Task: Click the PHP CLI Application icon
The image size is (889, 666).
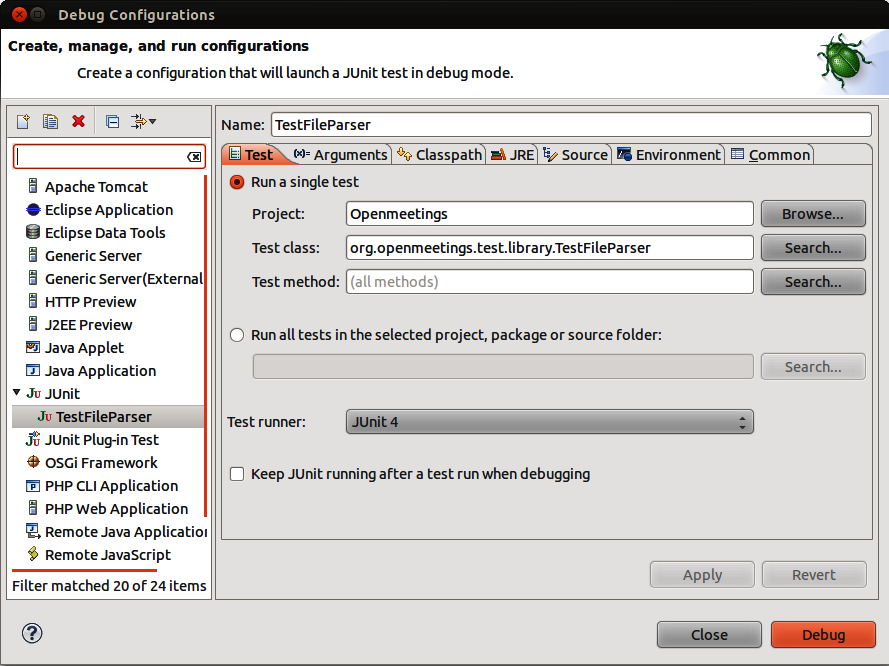Action: (33, 486)
